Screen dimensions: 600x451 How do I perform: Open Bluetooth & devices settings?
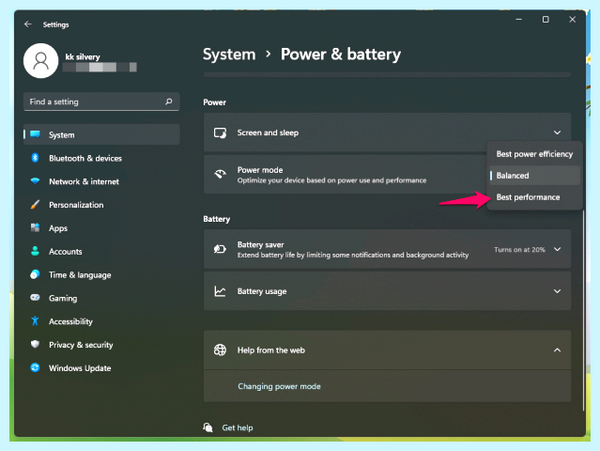(101, 158)
